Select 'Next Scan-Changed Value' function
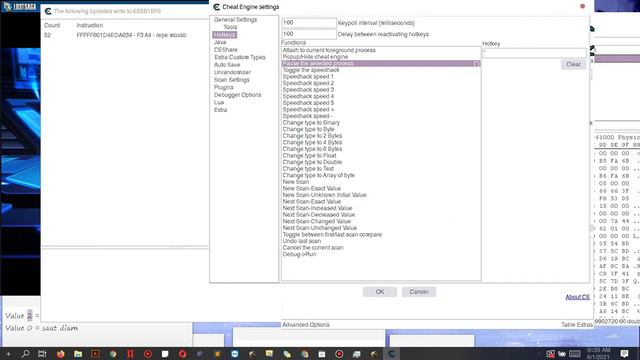This screenshot has height=360, width=640. pos(381,221)
